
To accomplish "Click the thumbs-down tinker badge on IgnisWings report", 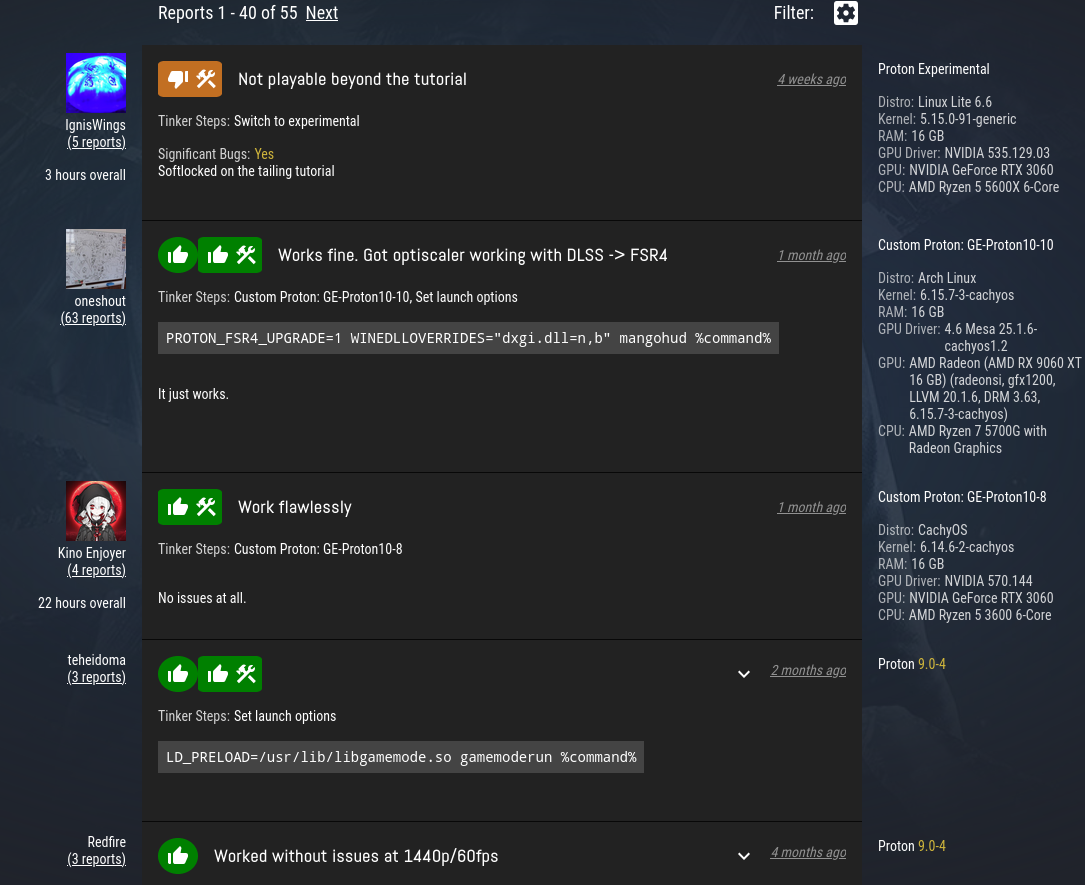I will click(190, 79).
